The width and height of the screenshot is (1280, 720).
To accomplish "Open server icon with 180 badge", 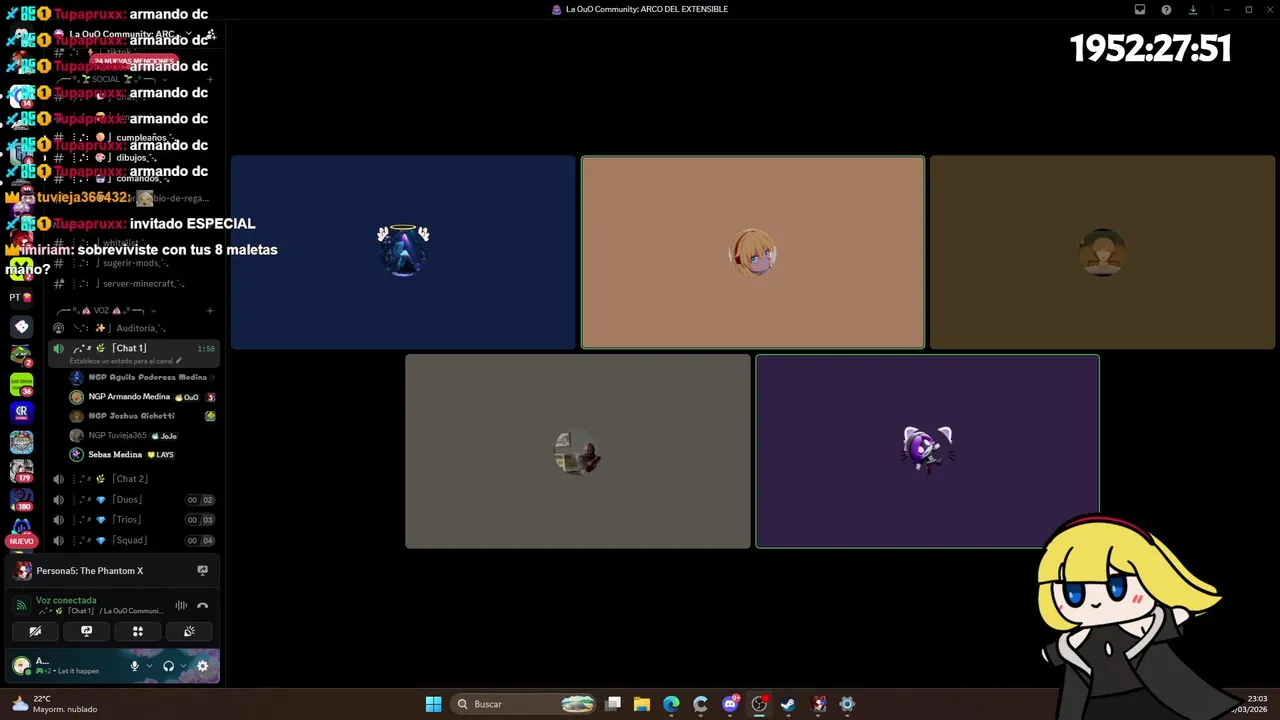I will pos(21,499).
